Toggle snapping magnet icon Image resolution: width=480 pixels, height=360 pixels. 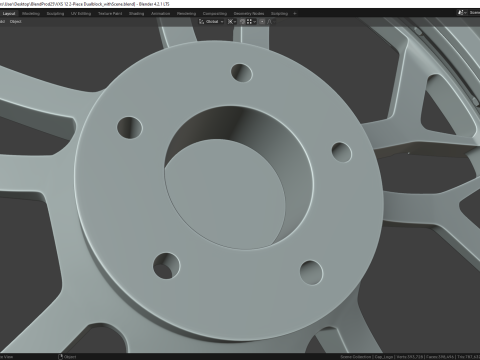pyautogui.click(x=242, y=22)
